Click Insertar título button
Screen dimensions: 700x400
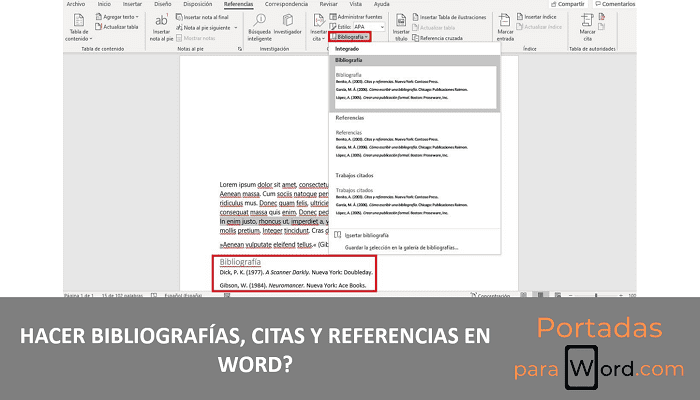[401, 27]
